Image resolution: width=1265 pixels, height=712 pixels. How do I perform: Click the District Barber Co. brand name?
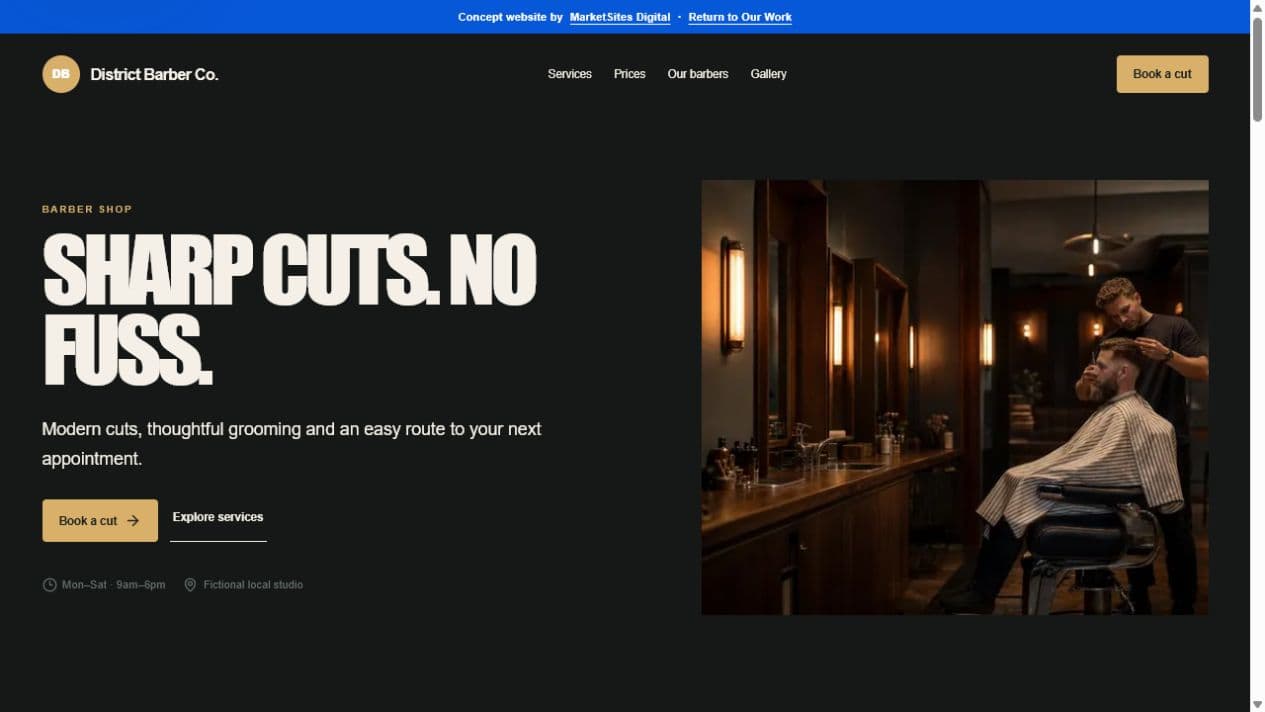[154, 74]
